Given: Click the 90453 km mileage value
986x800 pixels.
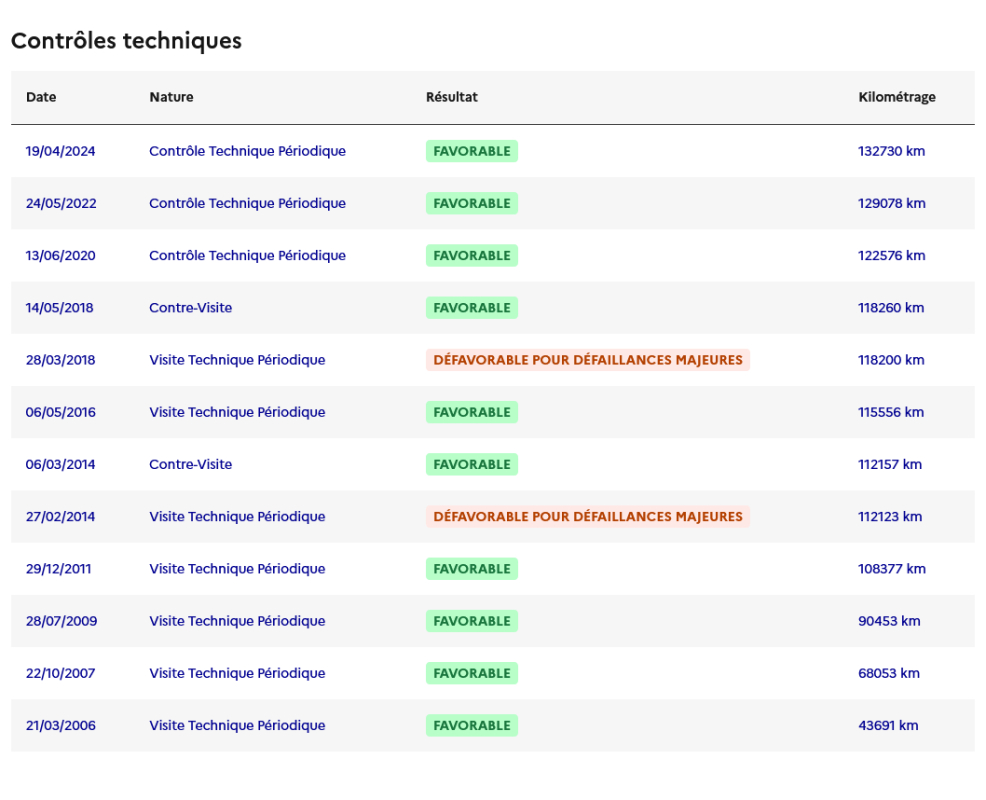Looking at the screenshot, I should point(889,621).
